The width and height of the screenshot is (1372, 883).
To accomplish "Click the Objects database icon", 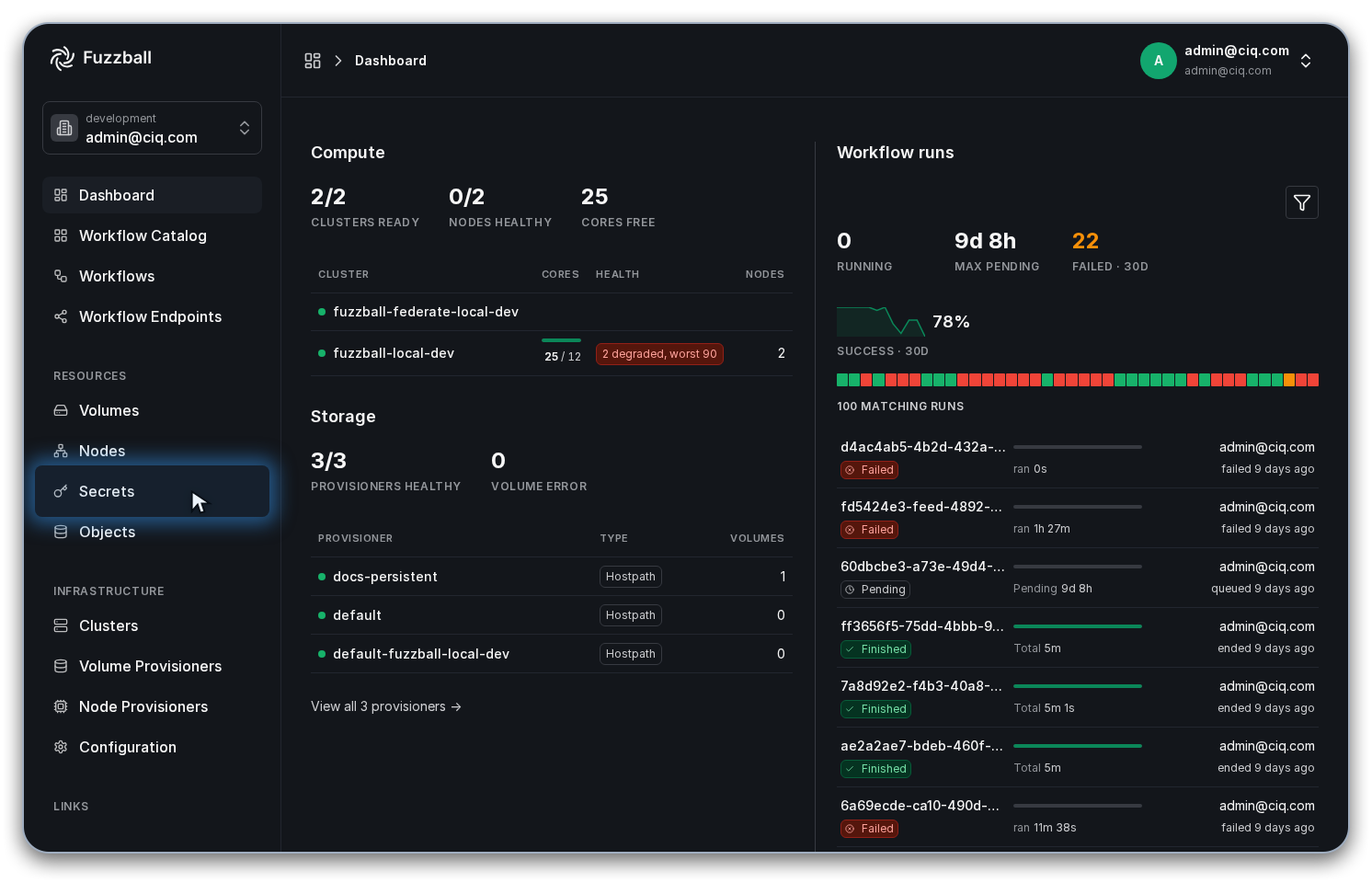I will (61, 532).
